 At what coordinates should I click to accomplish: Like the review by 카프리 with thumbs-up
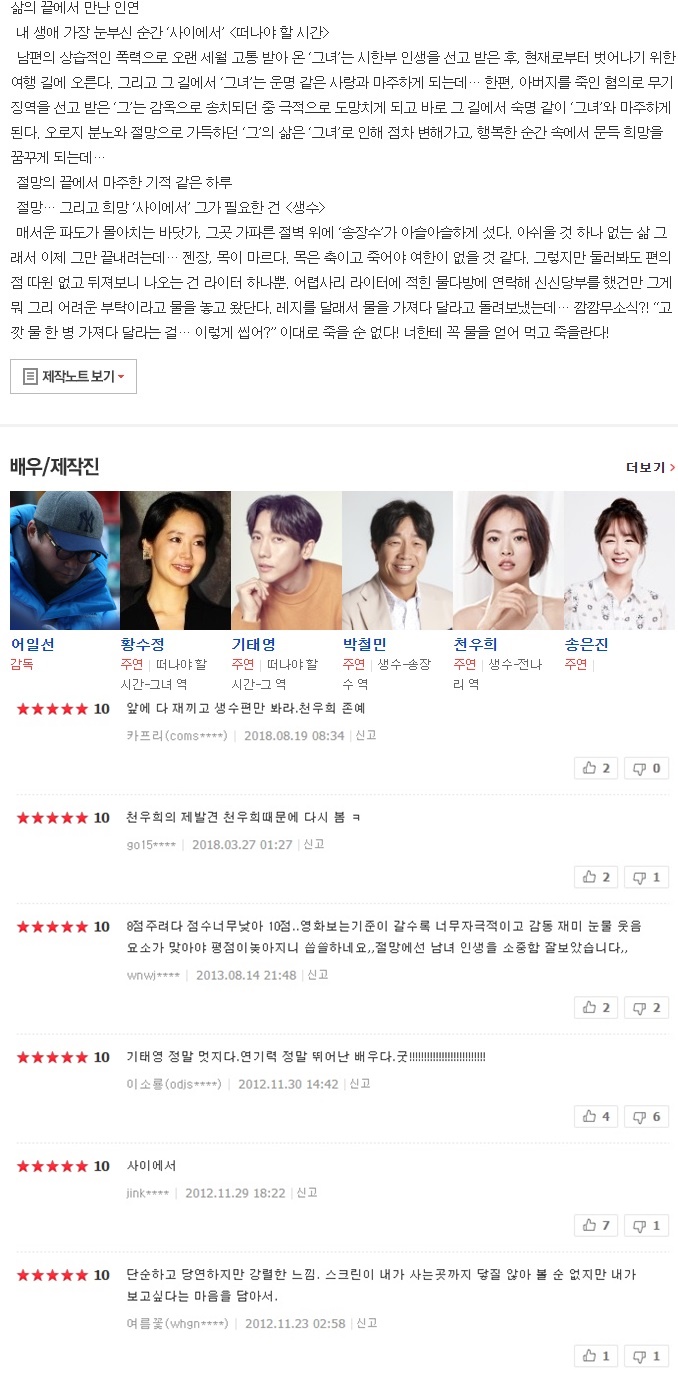tap(596, 768)
